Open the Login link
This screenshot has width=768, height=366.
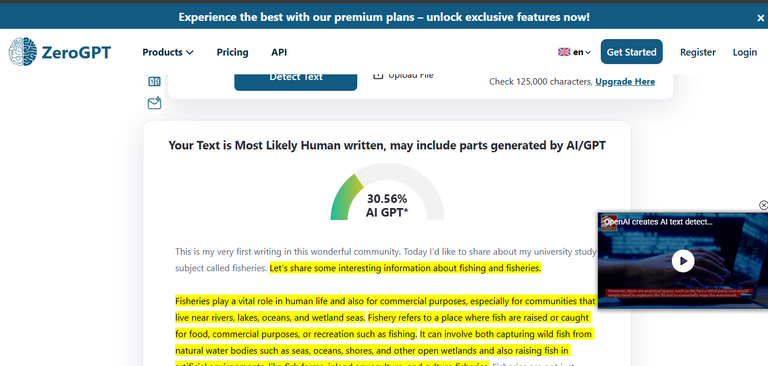744,52
